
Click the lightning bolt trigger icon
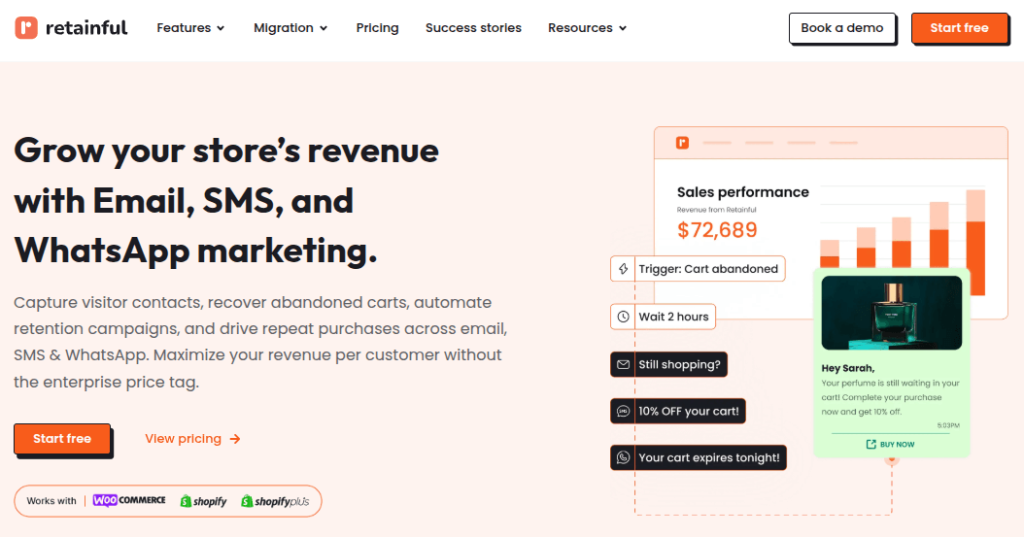click(623, 268)
